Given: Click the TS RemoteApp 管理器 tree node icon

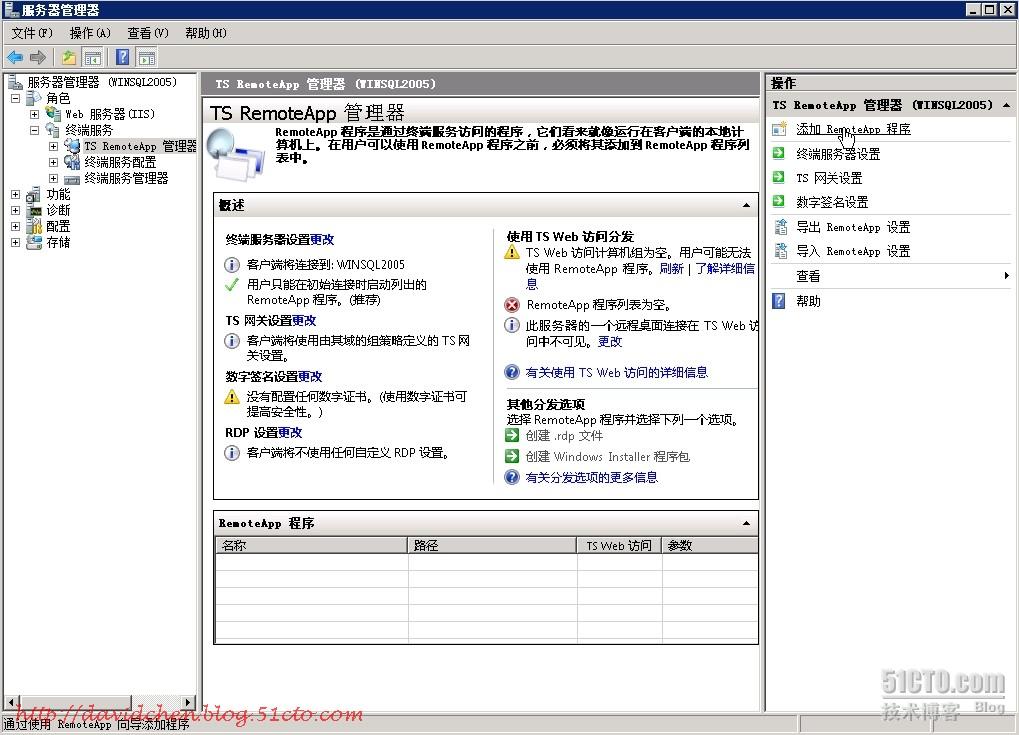Looking at the screenshot, I should (72, 146).
